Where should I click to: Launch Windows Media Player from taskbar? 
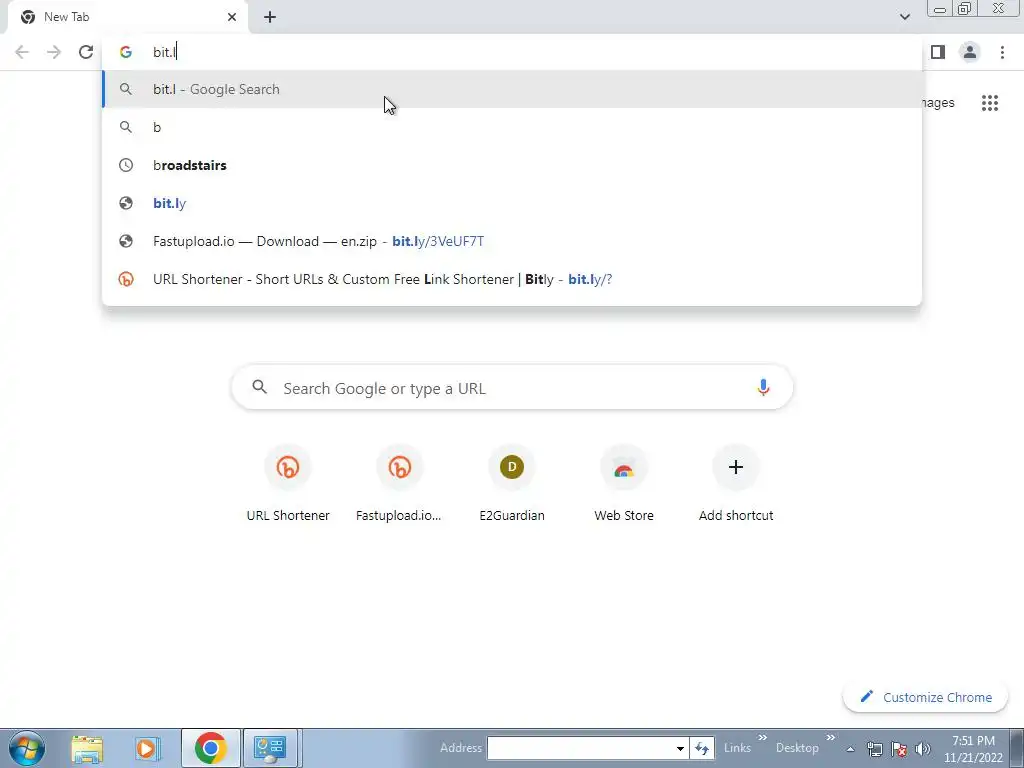click(148, 748)
